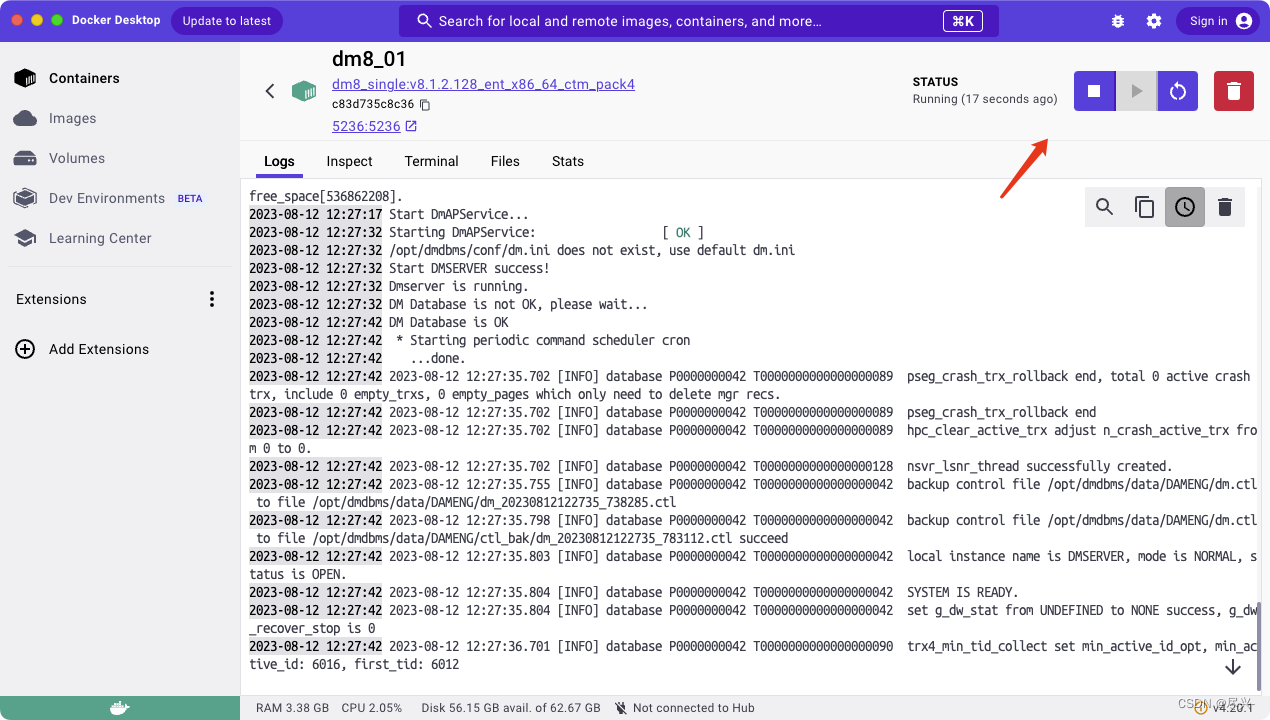The image size is (1270, 720).
Task: Search within the container logs
Action: click(x=1104, y=207)
